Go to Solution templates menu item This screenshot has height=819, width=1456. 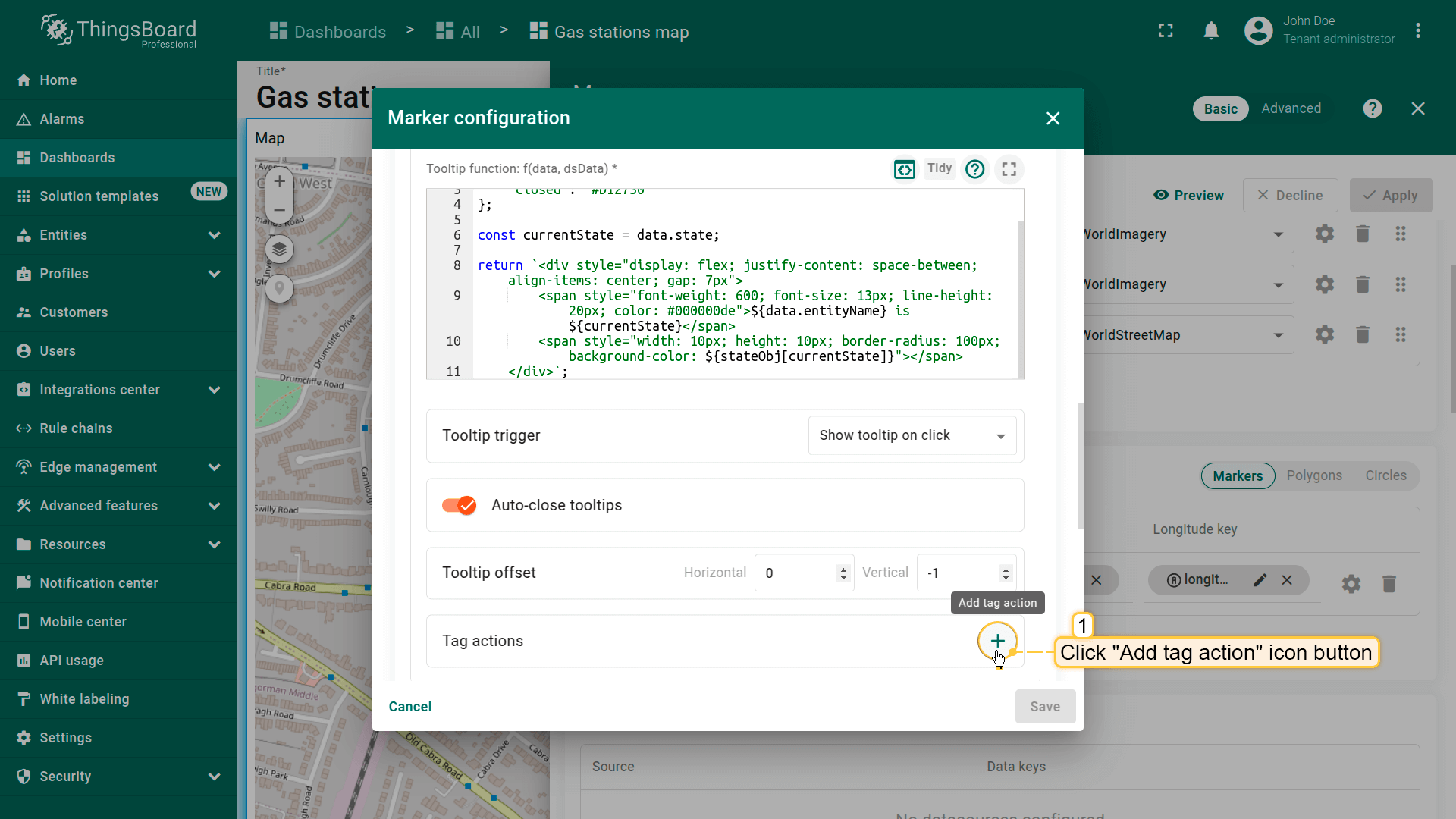[x=99, y=196]
